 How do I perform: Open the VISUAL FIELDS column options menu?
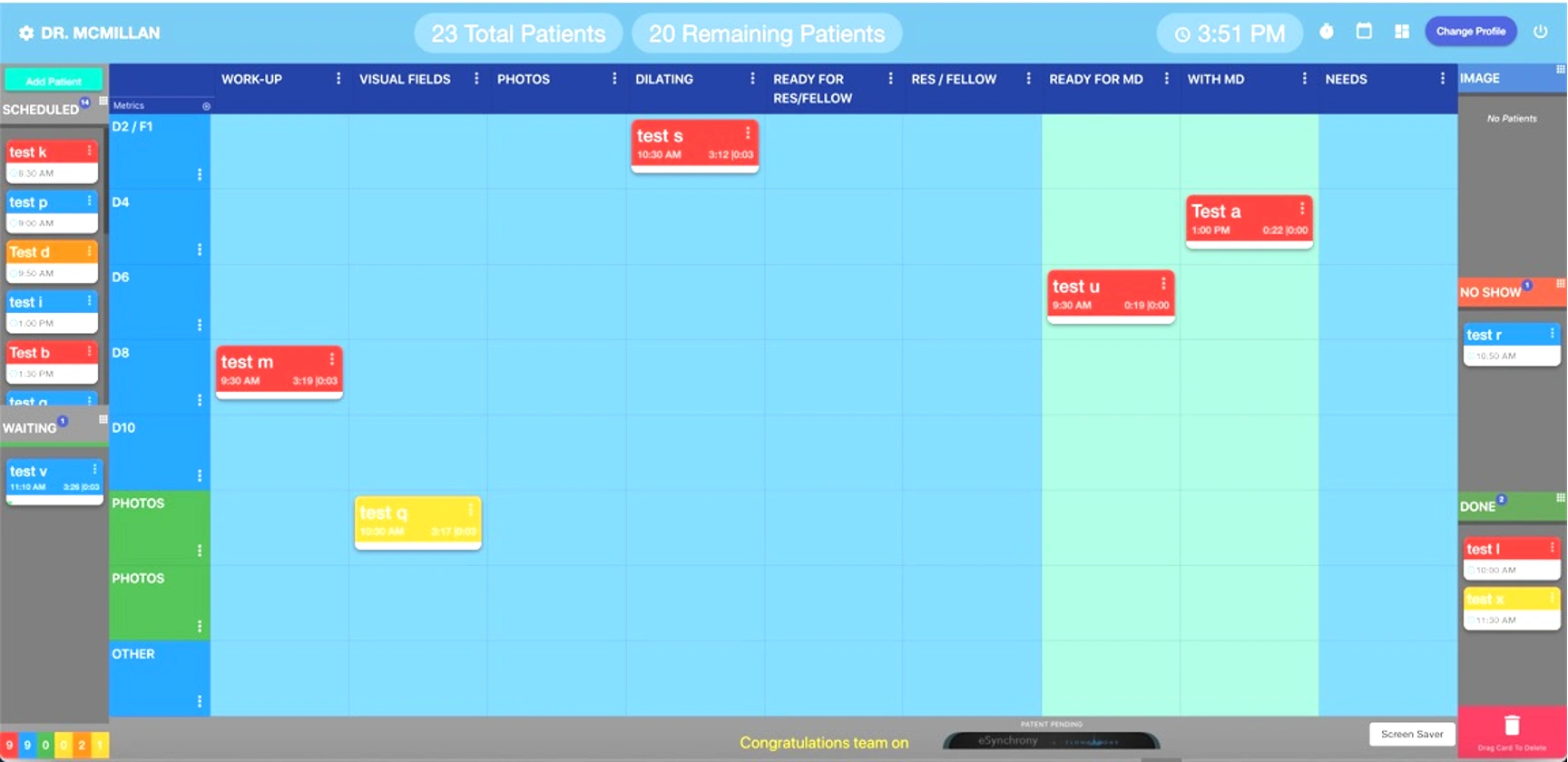476,79
